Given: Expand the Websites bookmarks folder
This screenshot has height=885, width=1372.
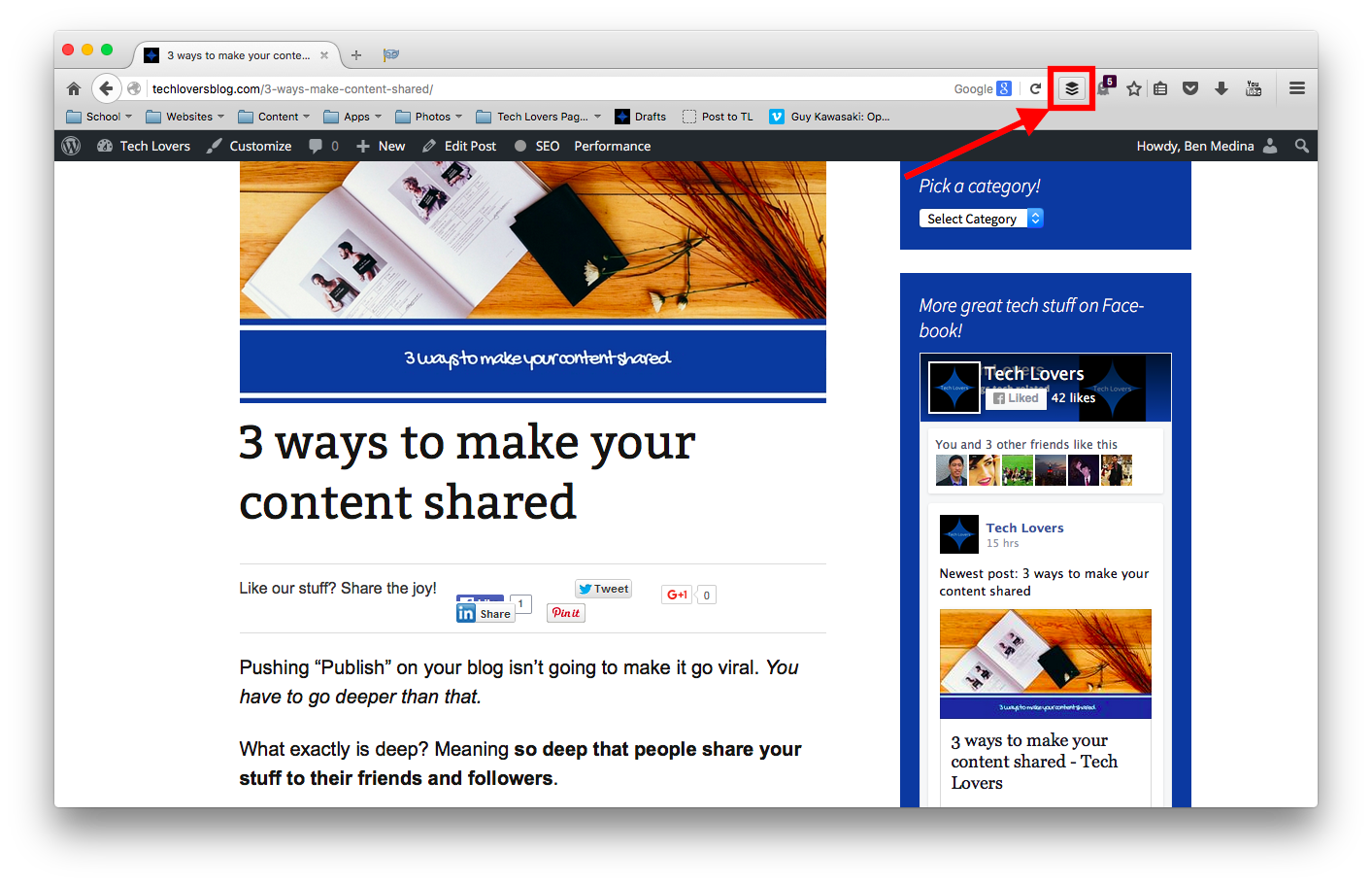Looking at the screenshot, I should (184, 117).
